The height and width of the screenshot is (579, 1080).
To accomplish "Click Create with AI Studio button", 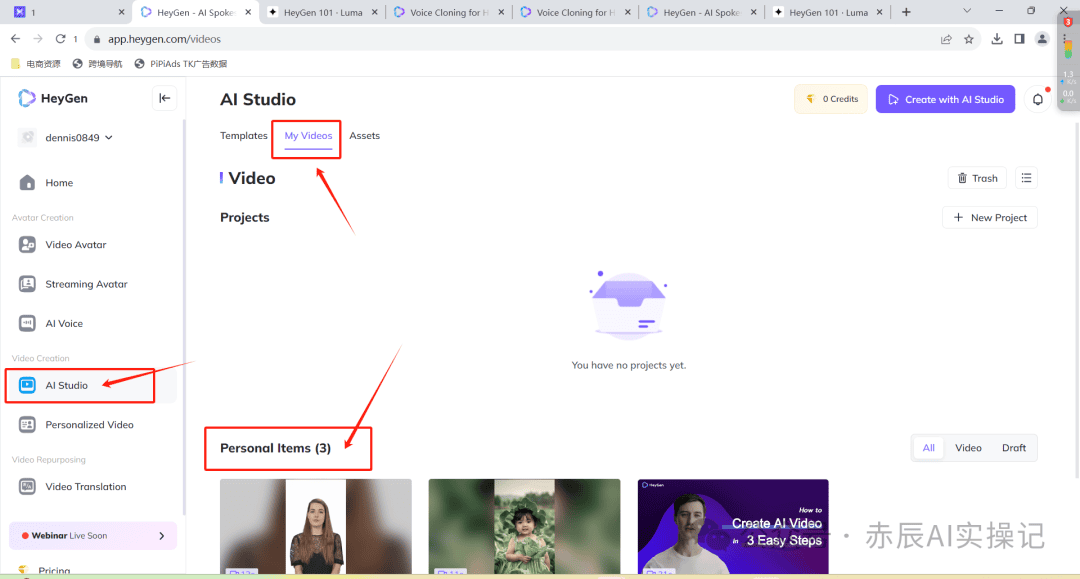I will click(x=945, y=100).
